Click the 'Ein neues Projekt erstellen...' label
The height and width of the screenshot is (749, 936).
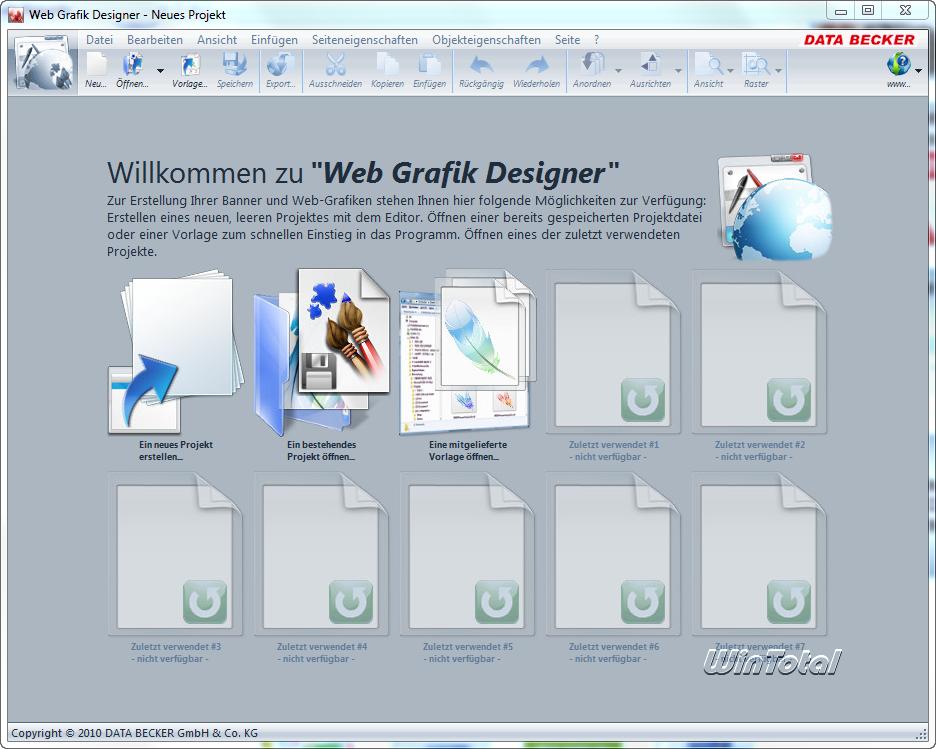pos(176,451)
